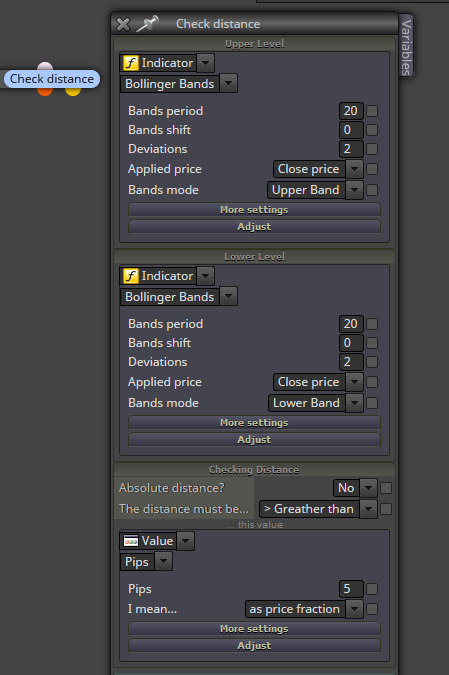Open the Upper Band mode dropdown
Screen dimensions: 449x675
click(x=315, y=190)
